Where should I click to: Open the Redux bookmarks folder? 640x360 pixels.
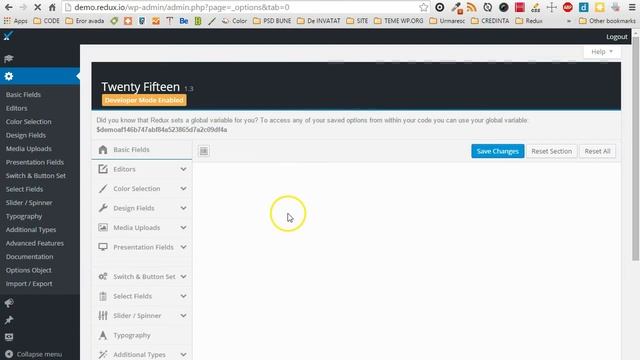(x=529, y=21)
